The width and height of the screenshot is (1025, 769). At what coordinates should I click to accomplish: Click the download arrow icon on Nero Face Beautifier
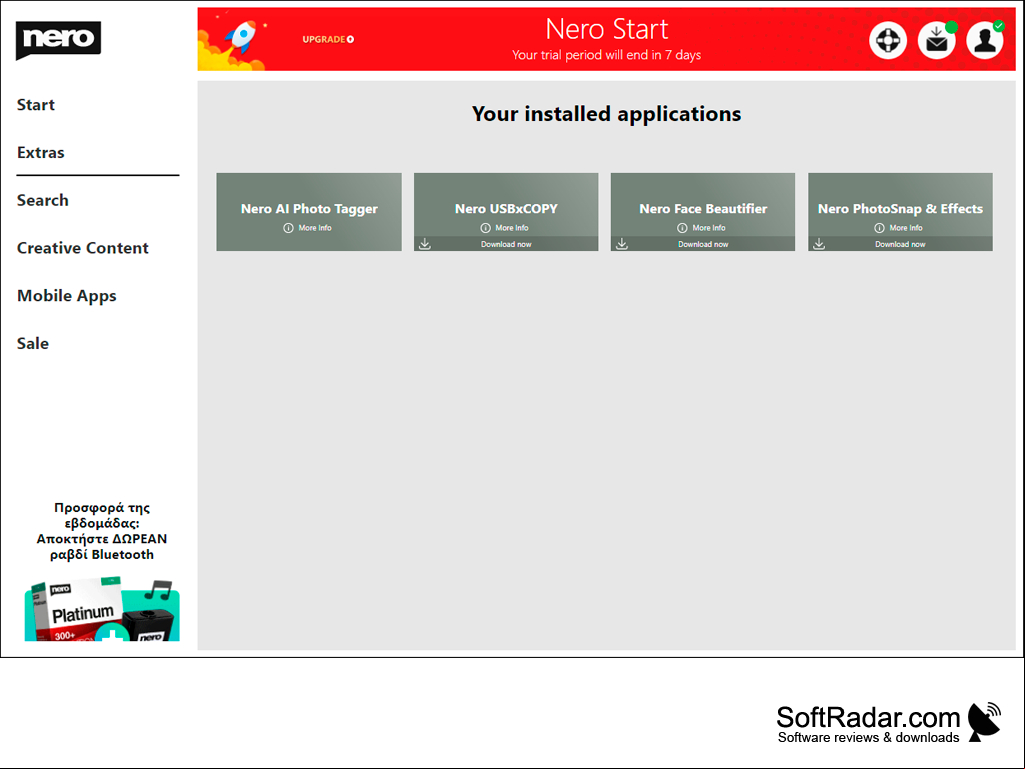622,244
